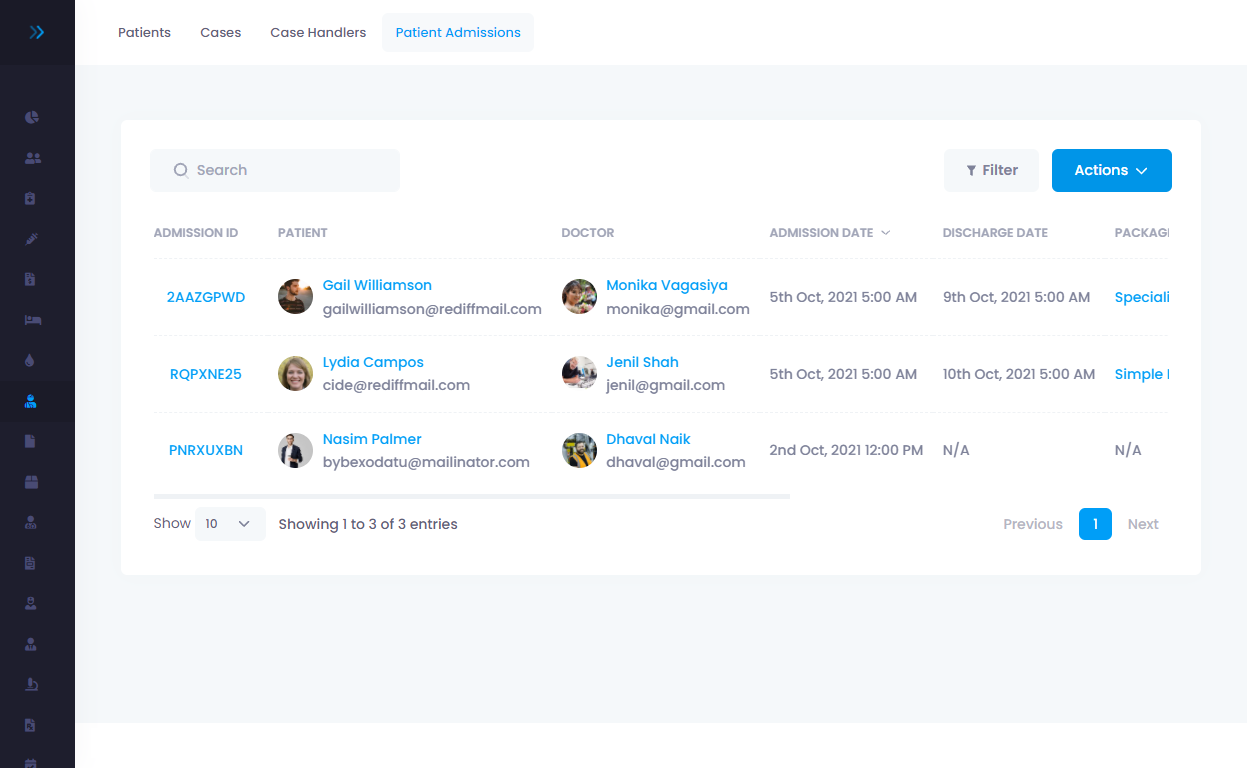Open the medicines module icon

31,198
